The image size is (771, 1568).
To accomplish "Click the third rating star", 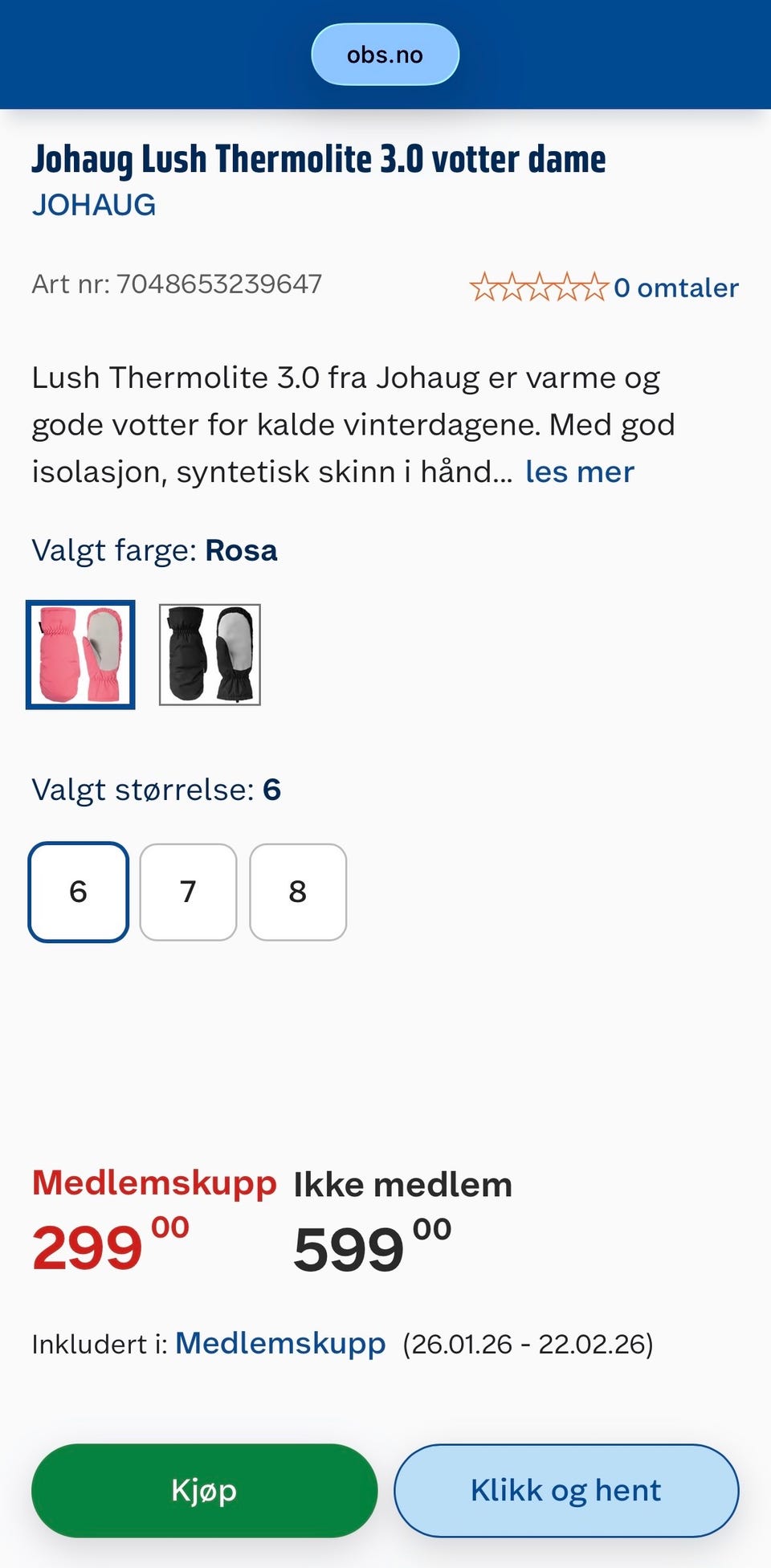I will point(540,287).
